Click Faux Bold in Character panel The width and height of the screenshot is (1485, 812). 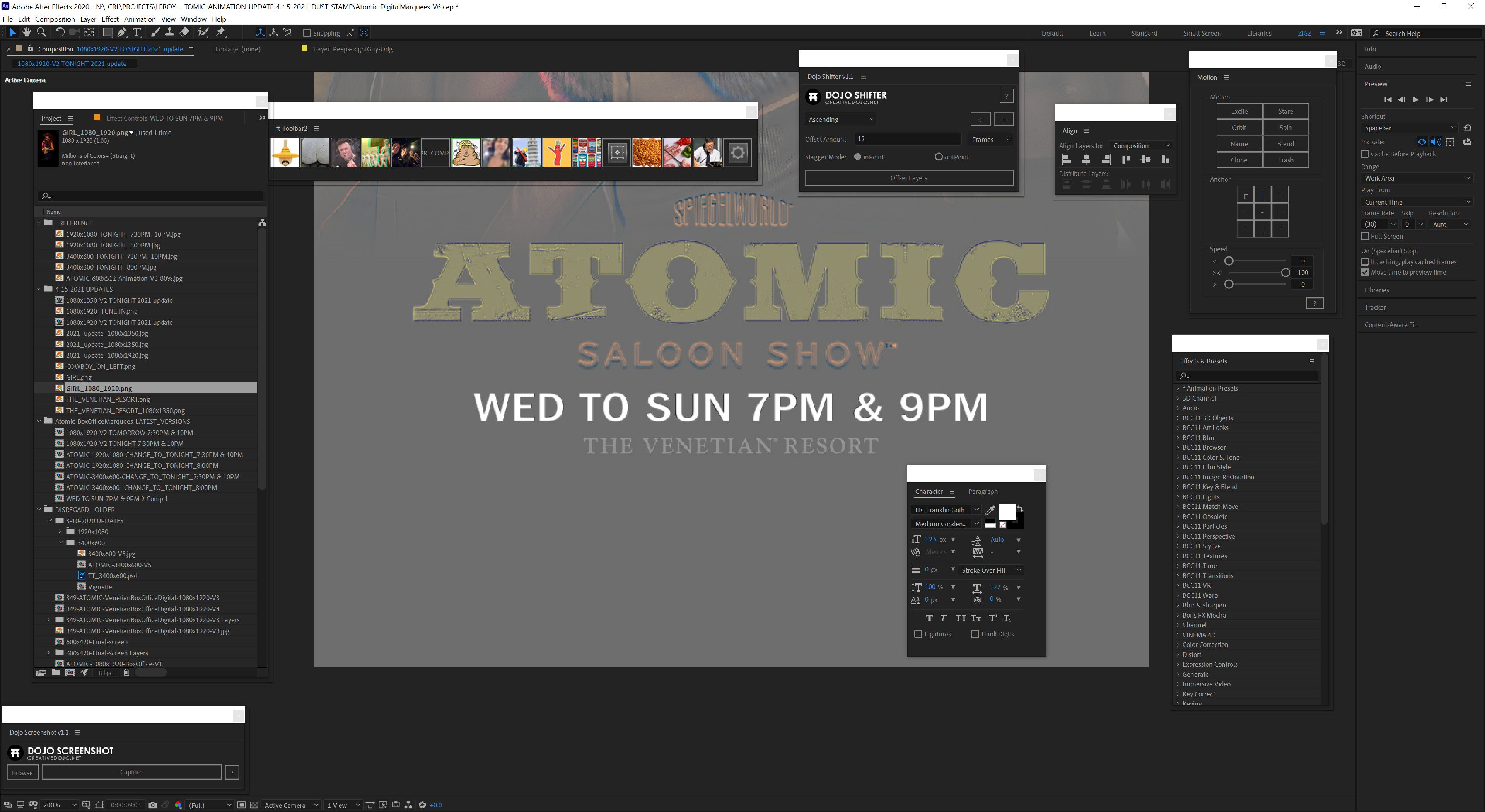pos(929,618)
